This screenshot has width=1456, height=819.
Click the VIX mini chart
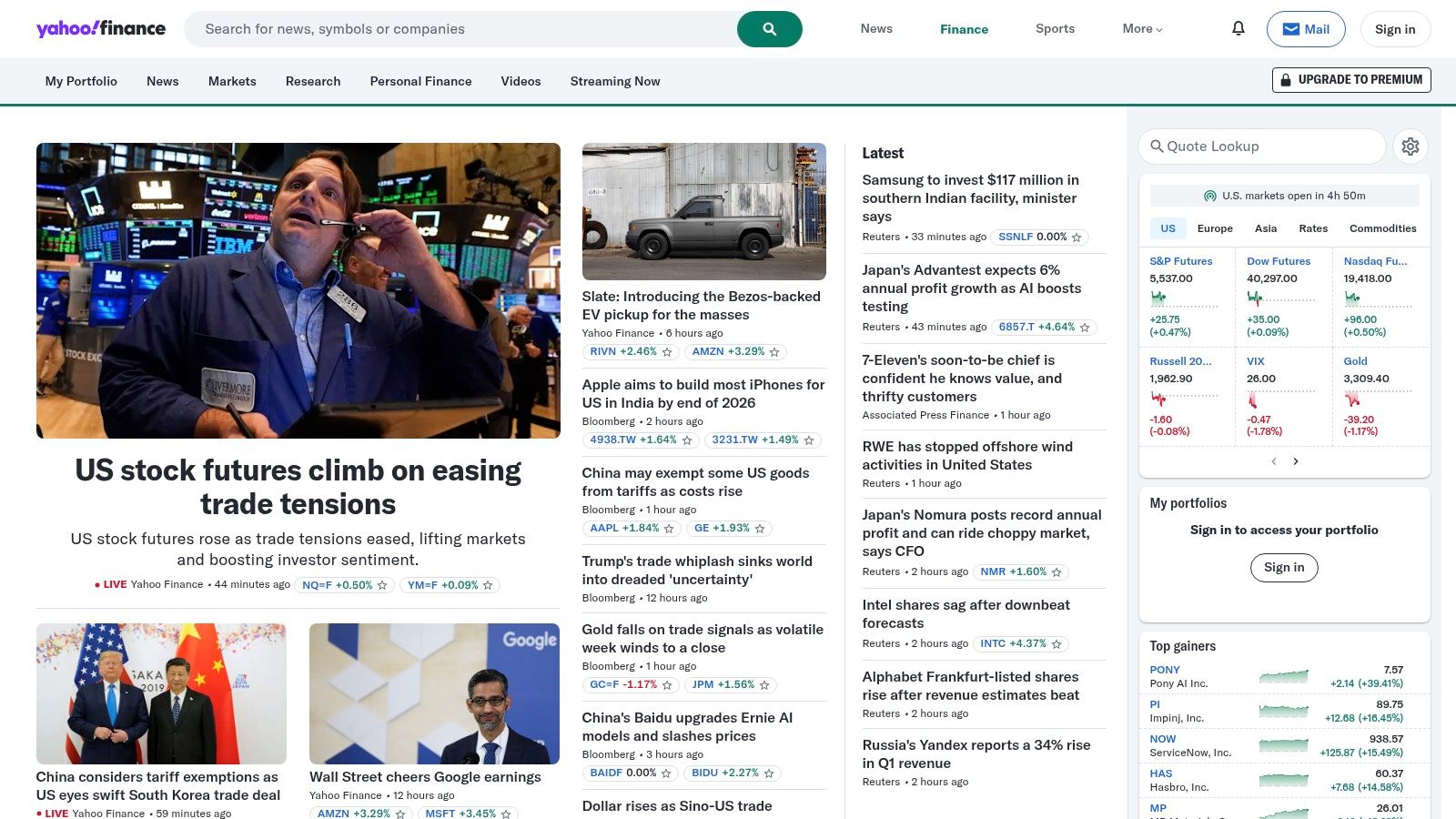click(1281, 399)
